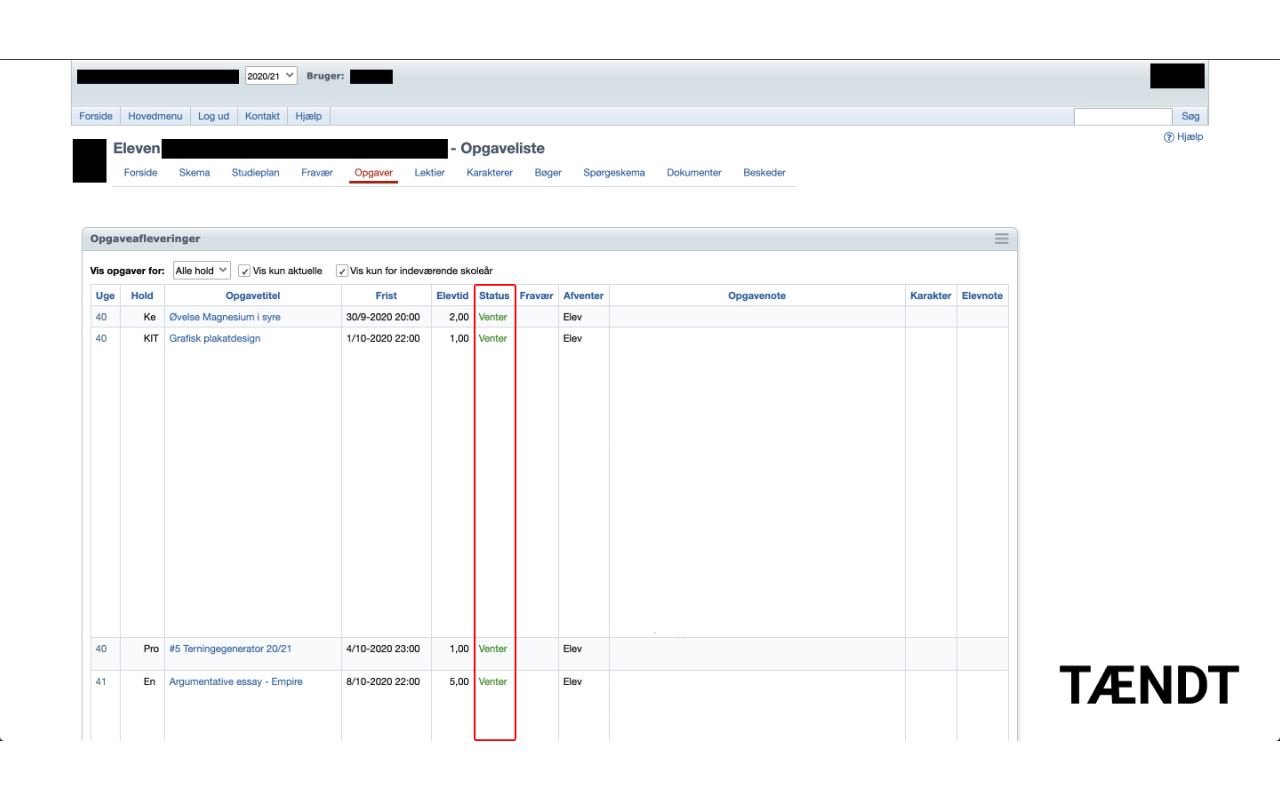Expand the Alle hold dropdown
1280x800 pixels.
point(201,270)
